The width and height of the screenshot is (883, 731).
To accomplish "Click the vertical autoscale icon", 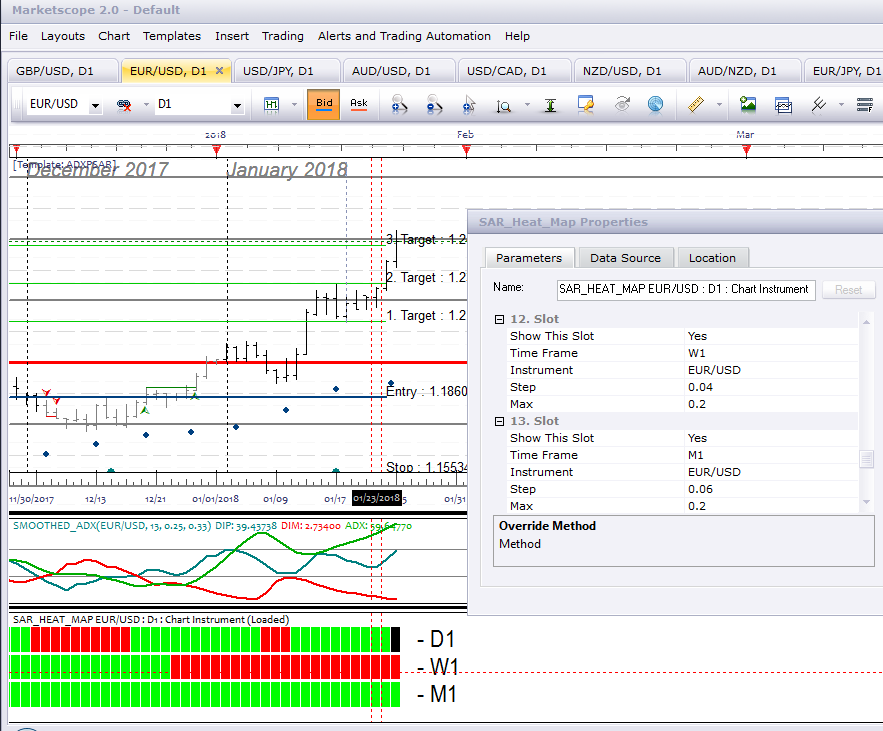I will (550, 105).
